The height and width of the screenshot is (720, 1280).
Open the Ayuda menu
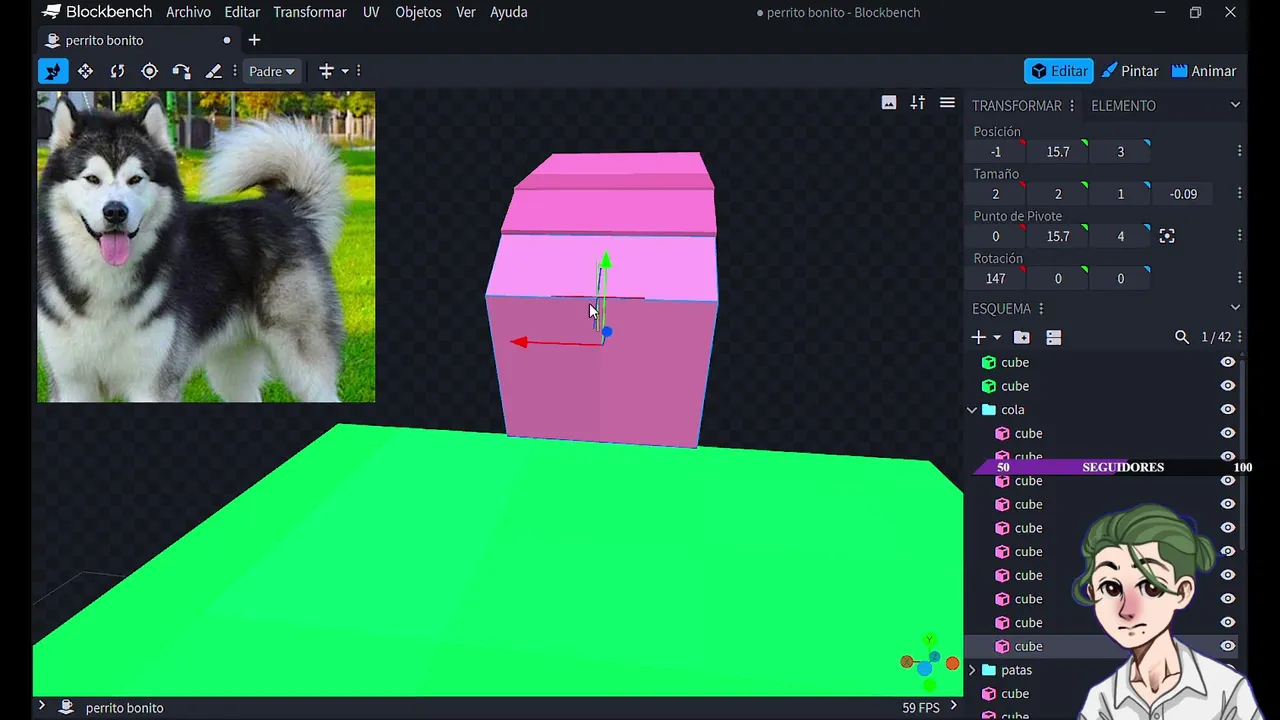509,12
